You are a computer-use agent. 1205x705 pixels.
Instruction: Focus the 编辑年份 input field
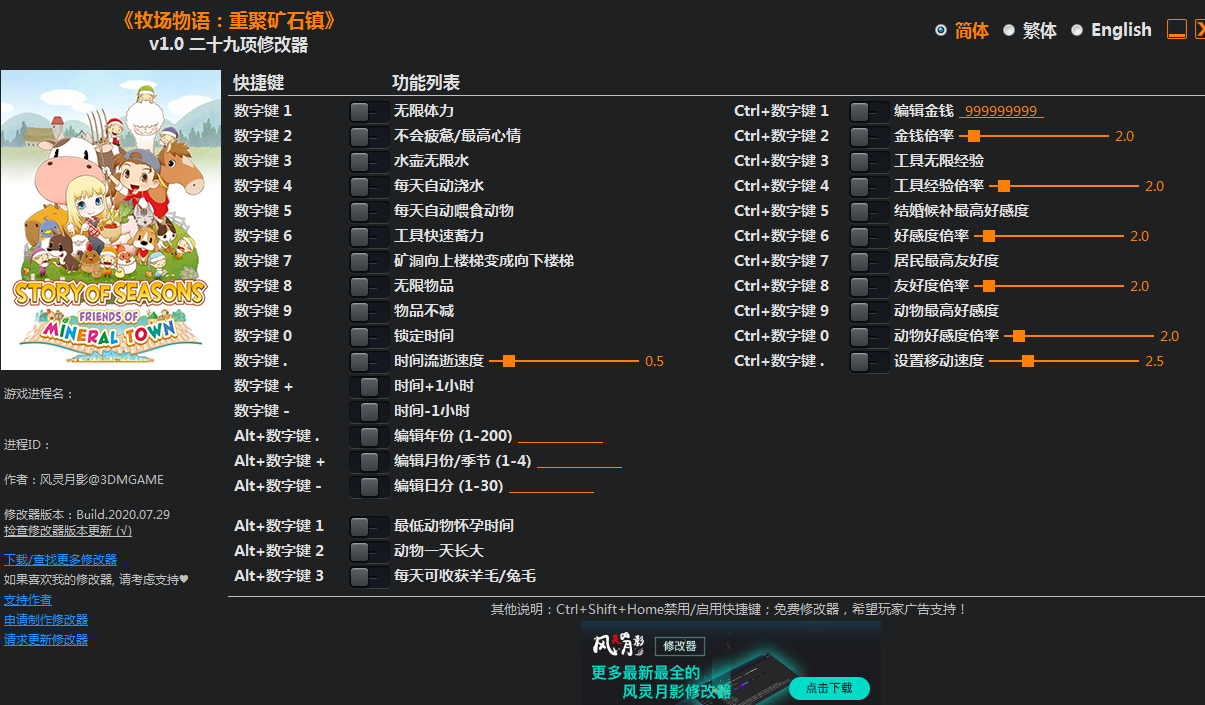click(x=560, y=436)
